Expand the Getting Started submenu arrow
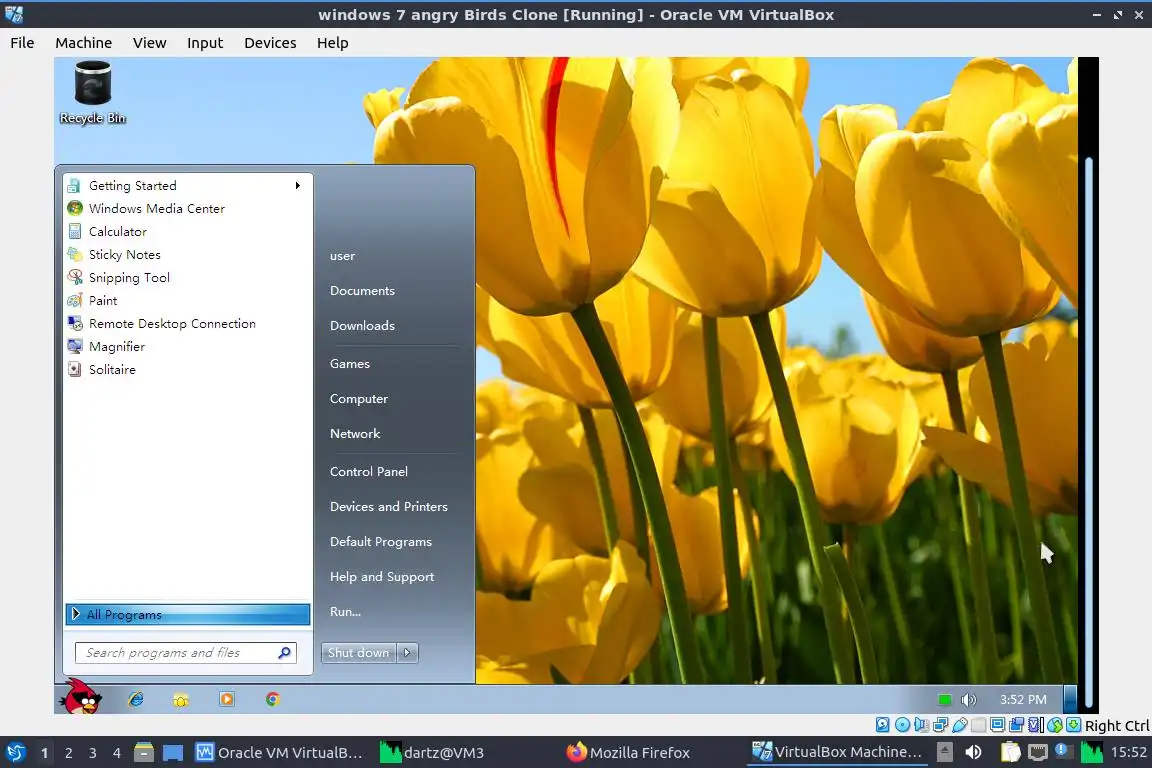This screenshot has height=768, width=1152. pos(298,185)
